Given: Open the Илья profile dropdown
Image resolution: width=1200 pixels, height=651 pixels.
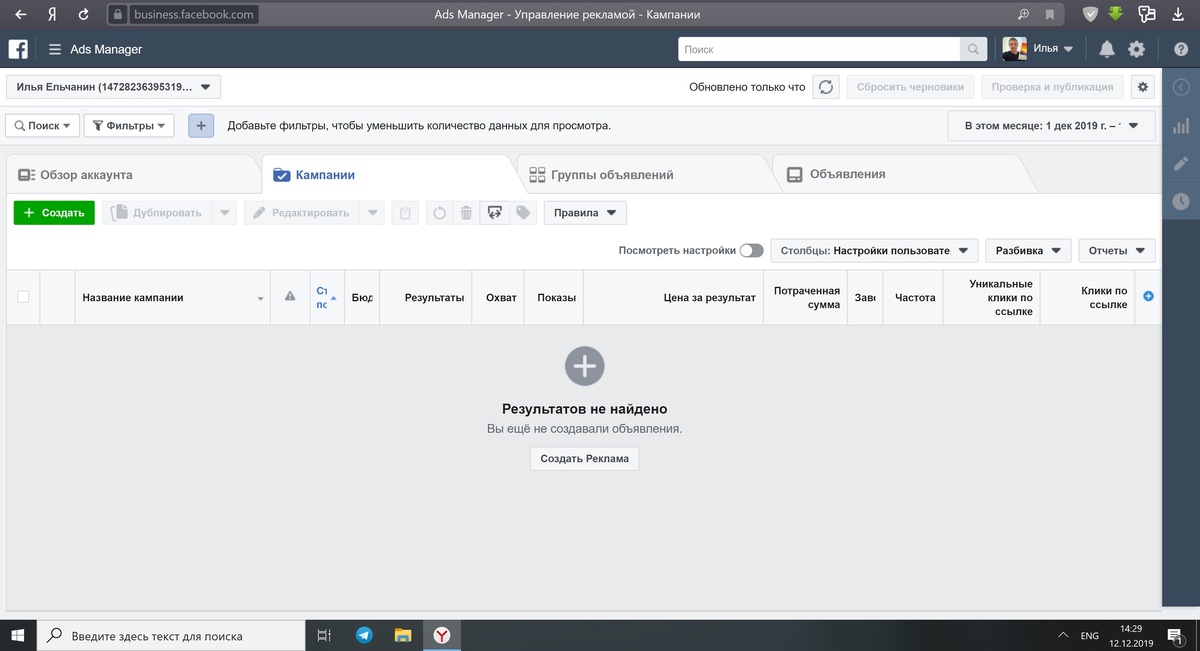Looking at the screenshot, I should (1038, 49).
